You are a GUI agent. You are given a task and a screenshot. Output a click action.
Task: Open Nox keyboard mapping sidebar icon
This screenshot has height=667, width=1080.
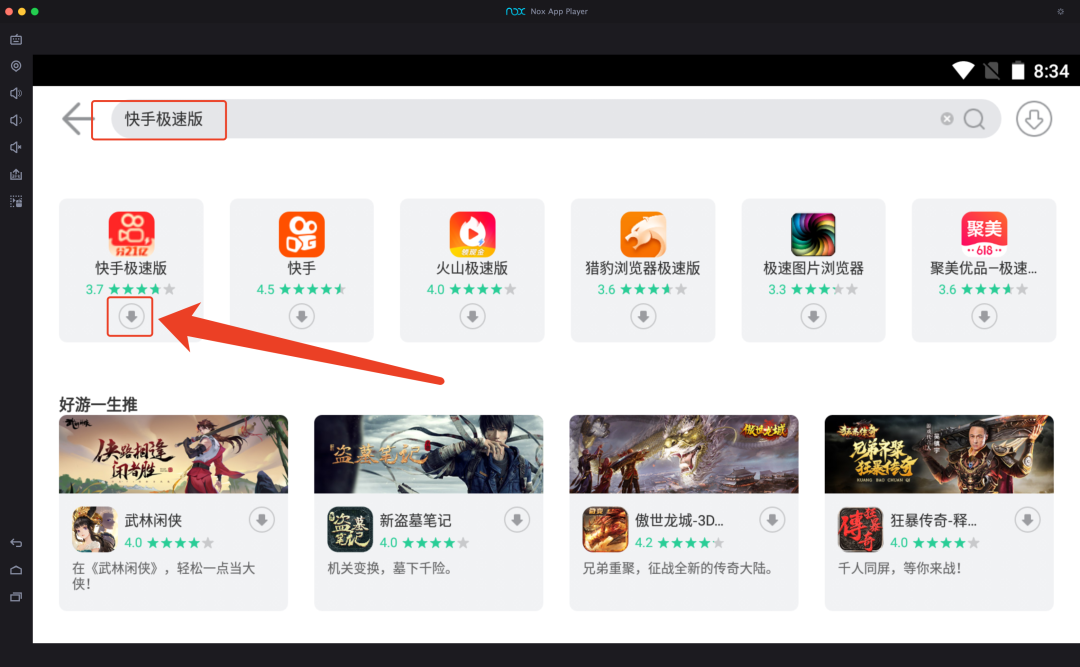point(16,39)
